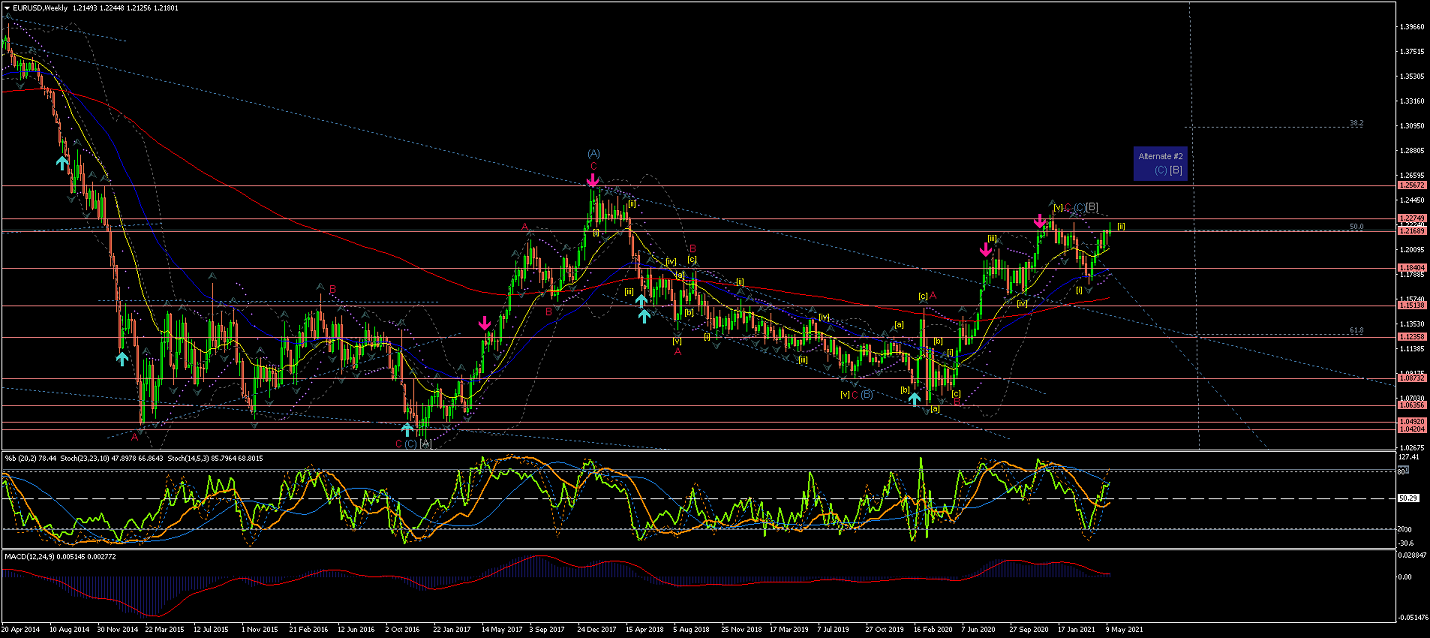
Task: Select the pink down arrow near May 2017
Action: coord(484,323)
